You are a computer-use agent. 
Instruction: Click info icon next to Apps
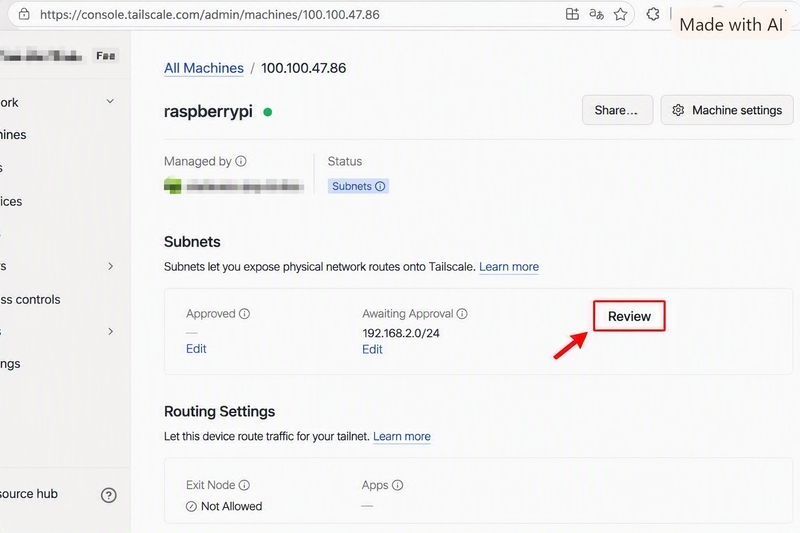pos(397,485)
